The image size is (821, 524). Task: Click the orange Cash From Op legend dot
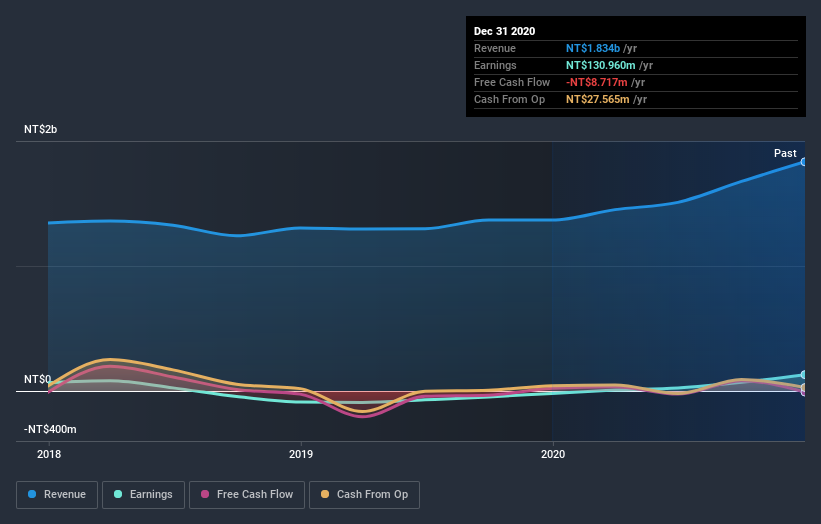click(x=325, y=494)
